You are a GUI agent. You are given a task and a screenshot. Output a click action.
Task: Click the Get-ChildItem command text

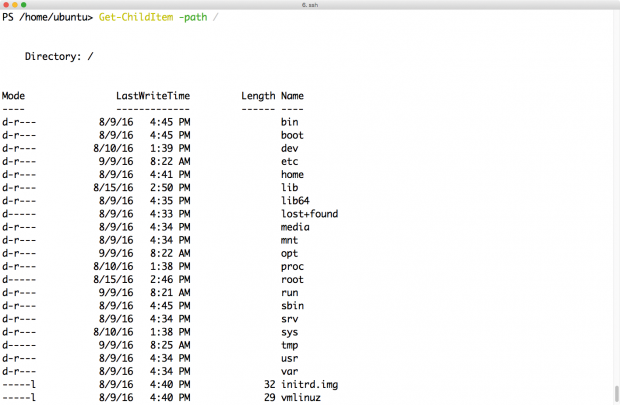pyautogui.click(x=133, y=18)
